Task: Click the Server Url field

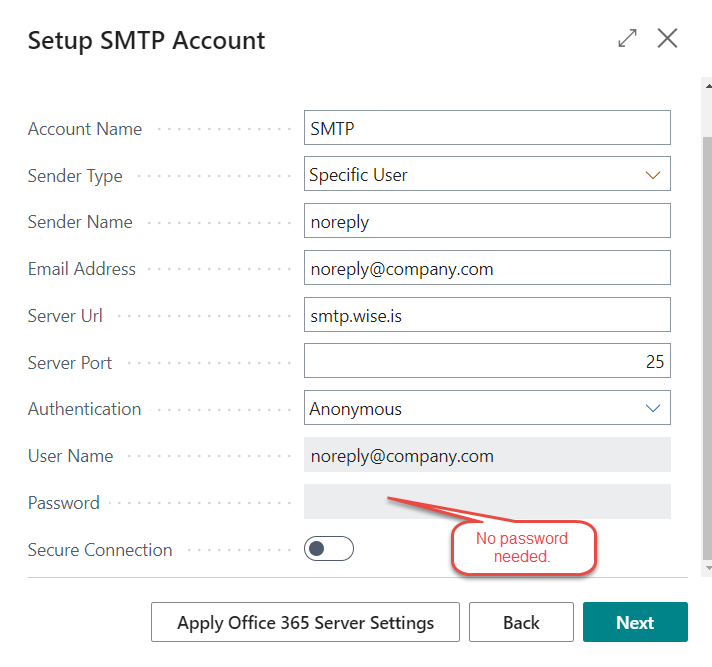Action: click(x=487, y=315)
